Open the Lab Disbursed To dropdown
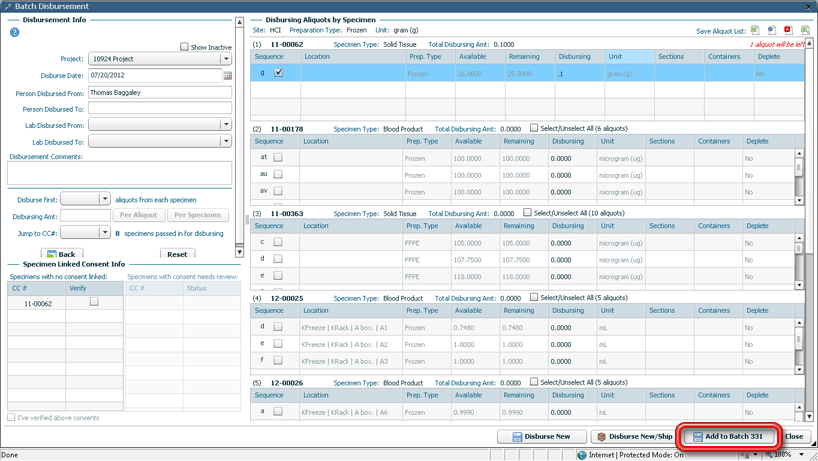This screenshot has height=461, width=818. [226, 141]
